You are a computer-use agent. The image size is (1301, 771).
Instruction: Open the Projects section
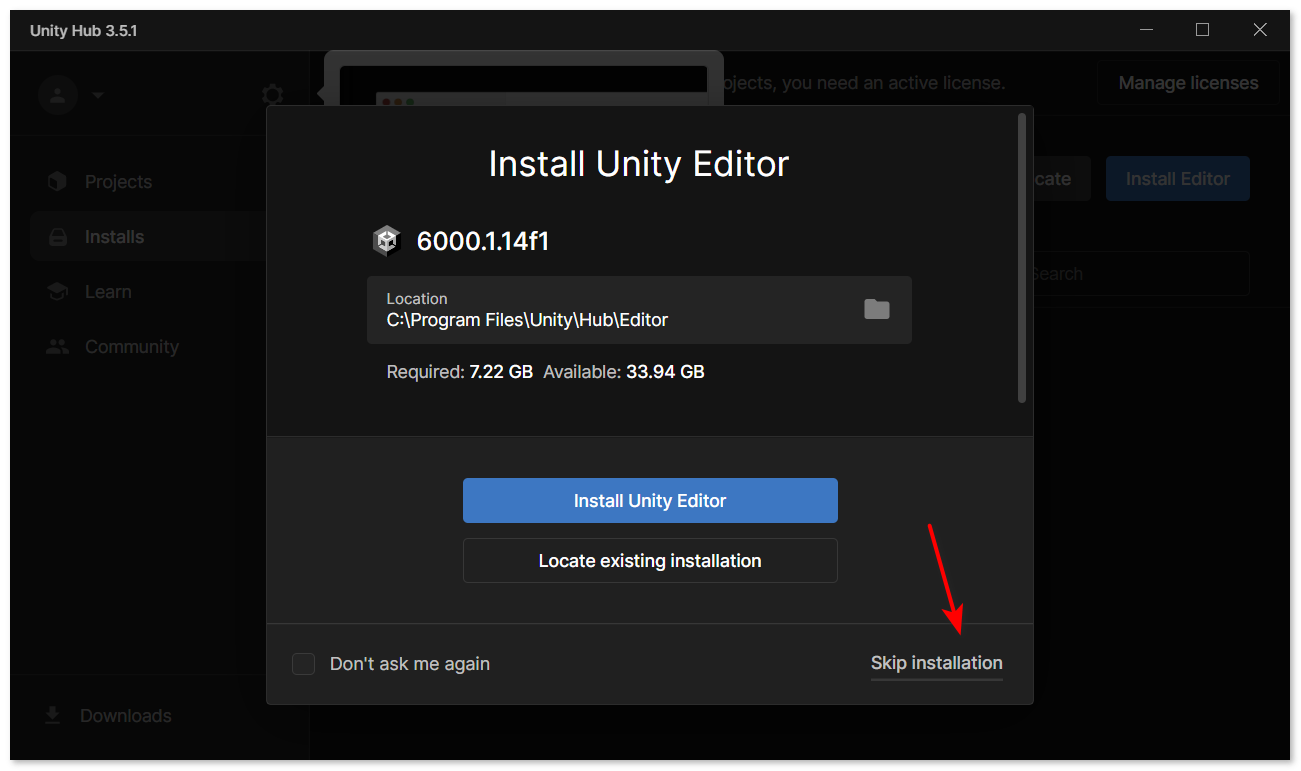click(x=119, y=182)
